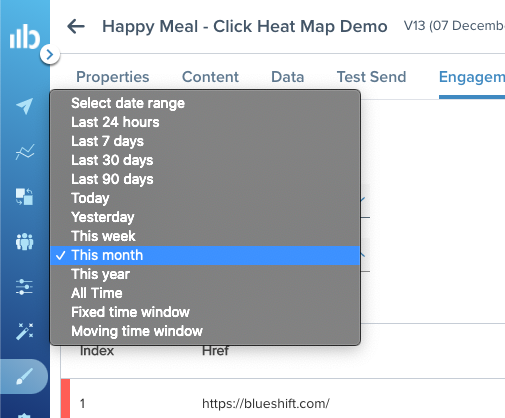Select the paintbrush creatives icon
Image resolution: width=505 pixels, height=418 pixels.
(x=24, y=376)
